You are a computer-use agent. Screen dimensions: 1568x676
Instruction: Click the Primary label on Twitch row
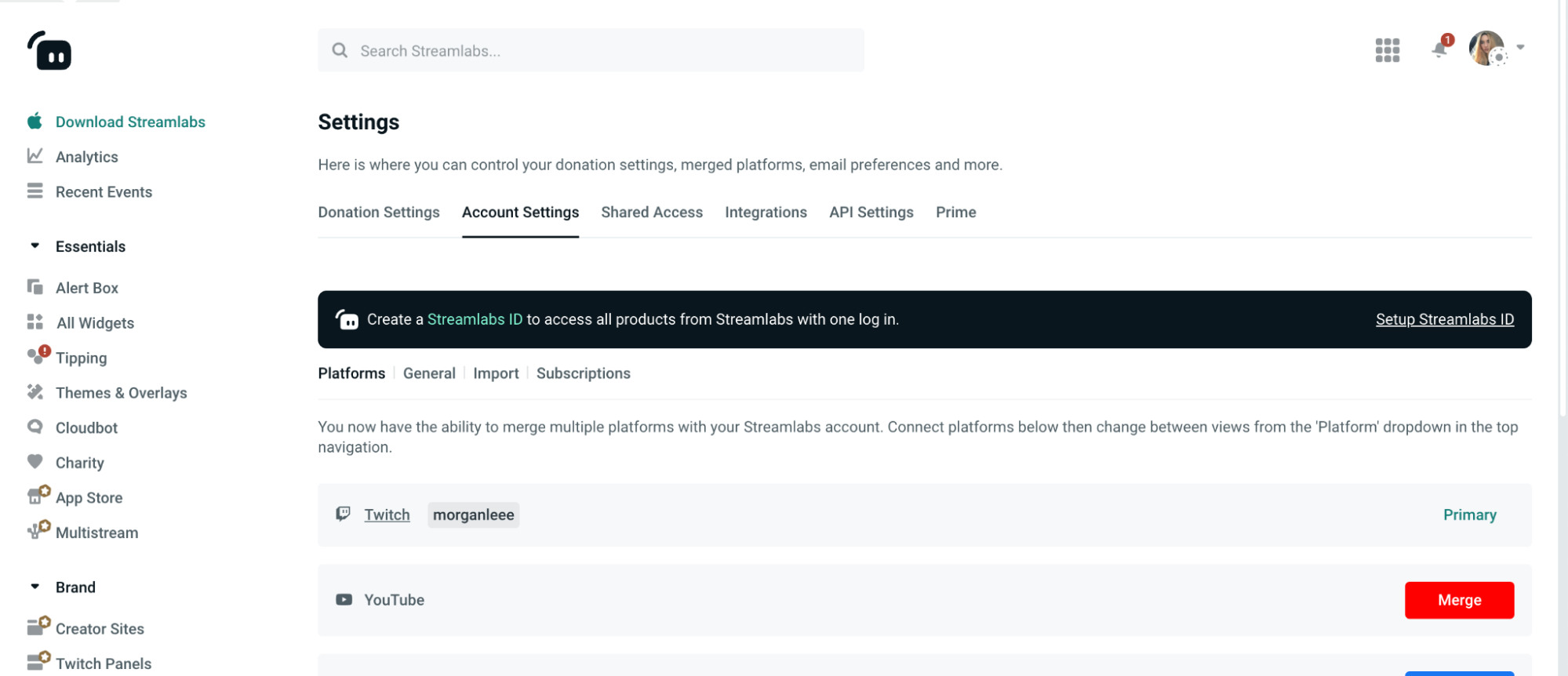coord(1469,514)
